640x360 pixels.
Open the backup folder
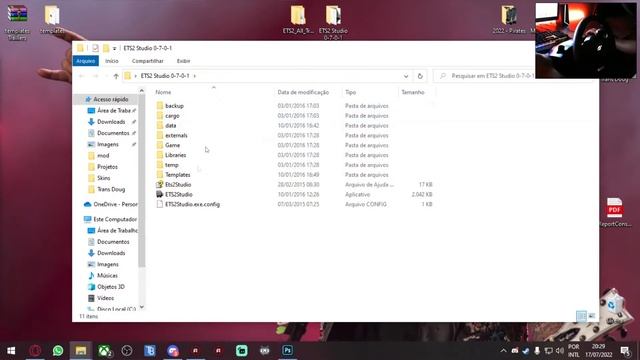click(x=174, y=106)
